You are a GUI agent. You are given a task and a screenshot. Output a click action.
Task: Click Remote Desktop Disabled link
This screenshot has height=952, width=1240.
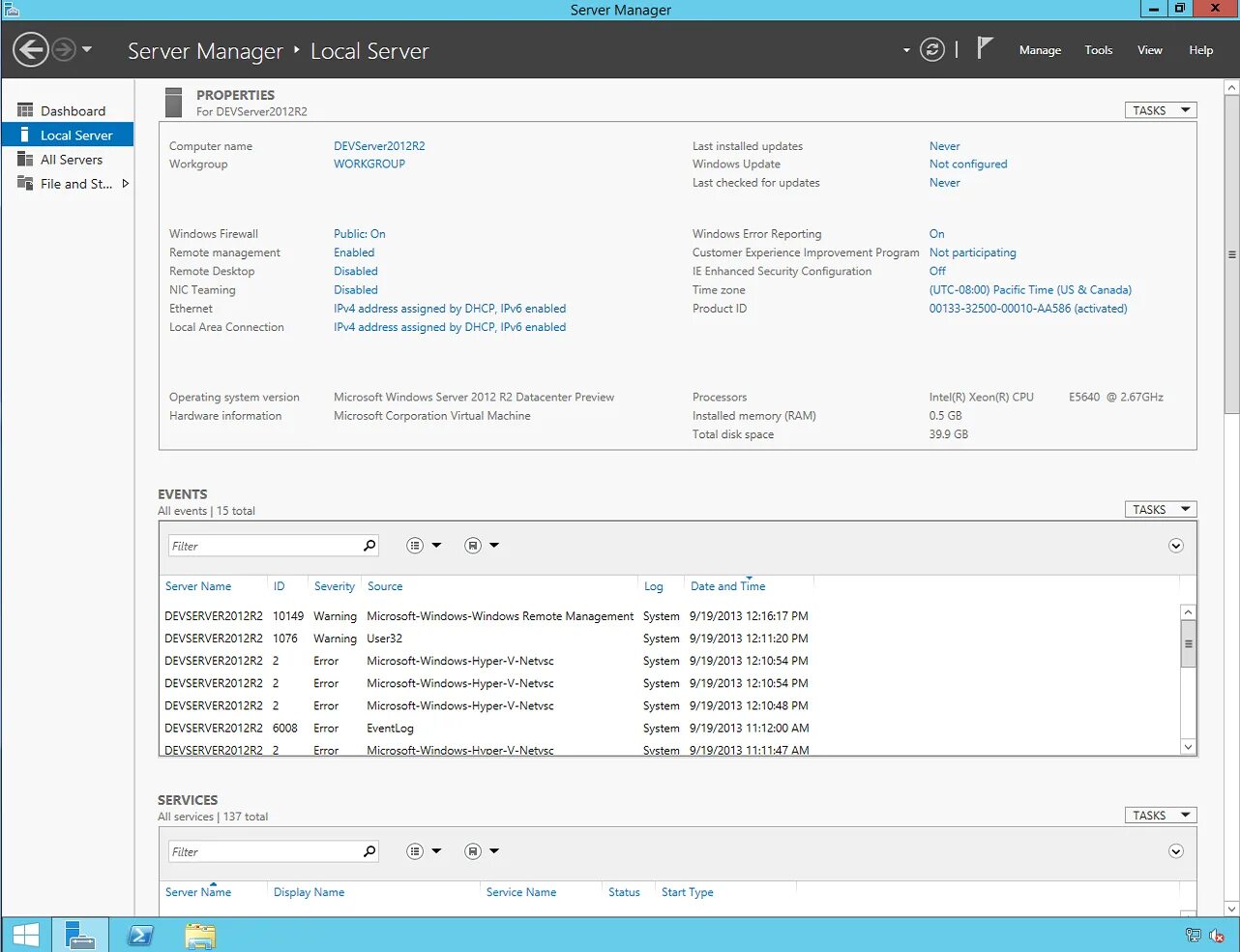(x=356, y=272)
